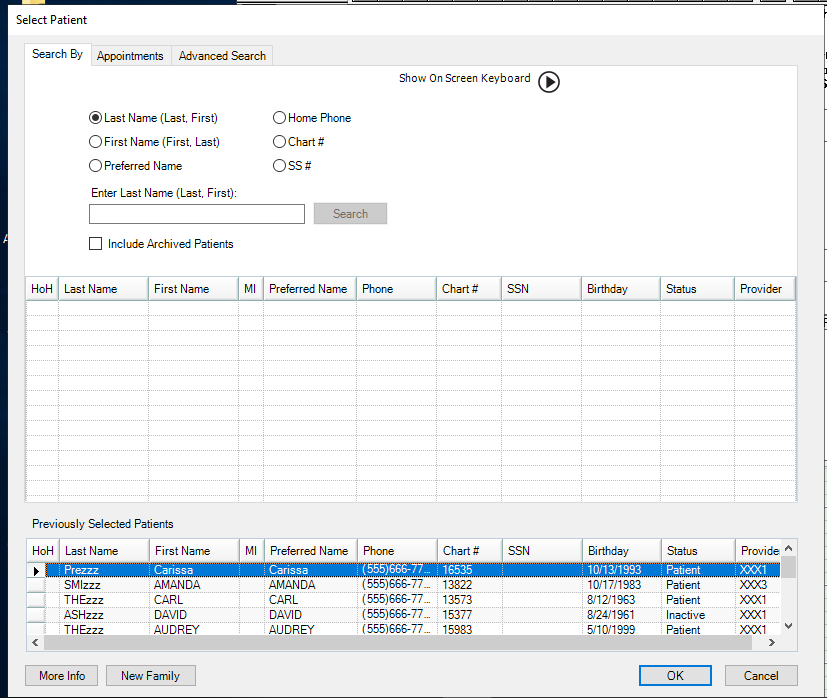Click the Status column header in results grid
Viewport: 827px width, 698px height.
pyautogui.click(x=697, y=289)
